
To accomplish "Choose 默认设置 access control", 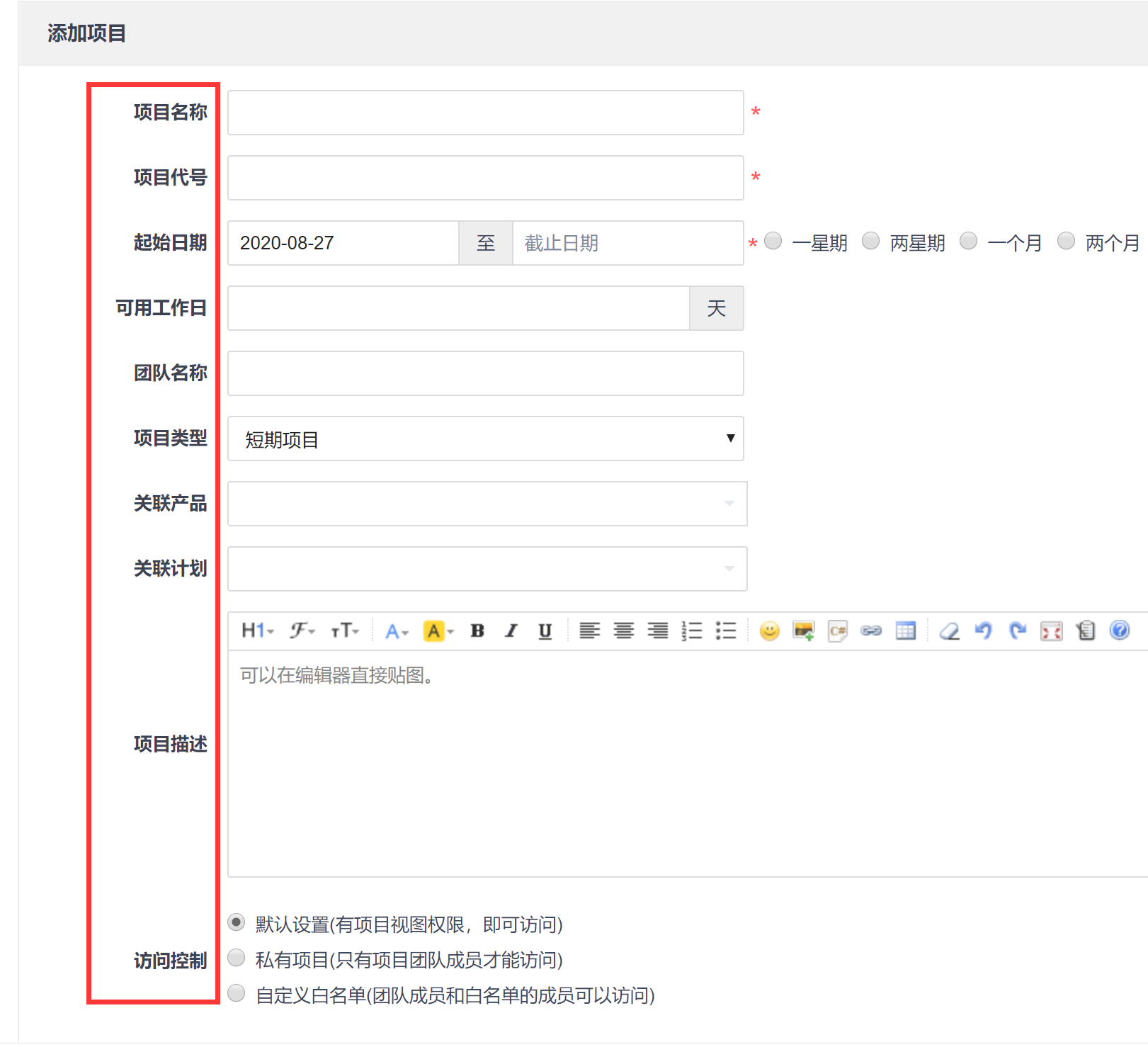I will 237,922.
